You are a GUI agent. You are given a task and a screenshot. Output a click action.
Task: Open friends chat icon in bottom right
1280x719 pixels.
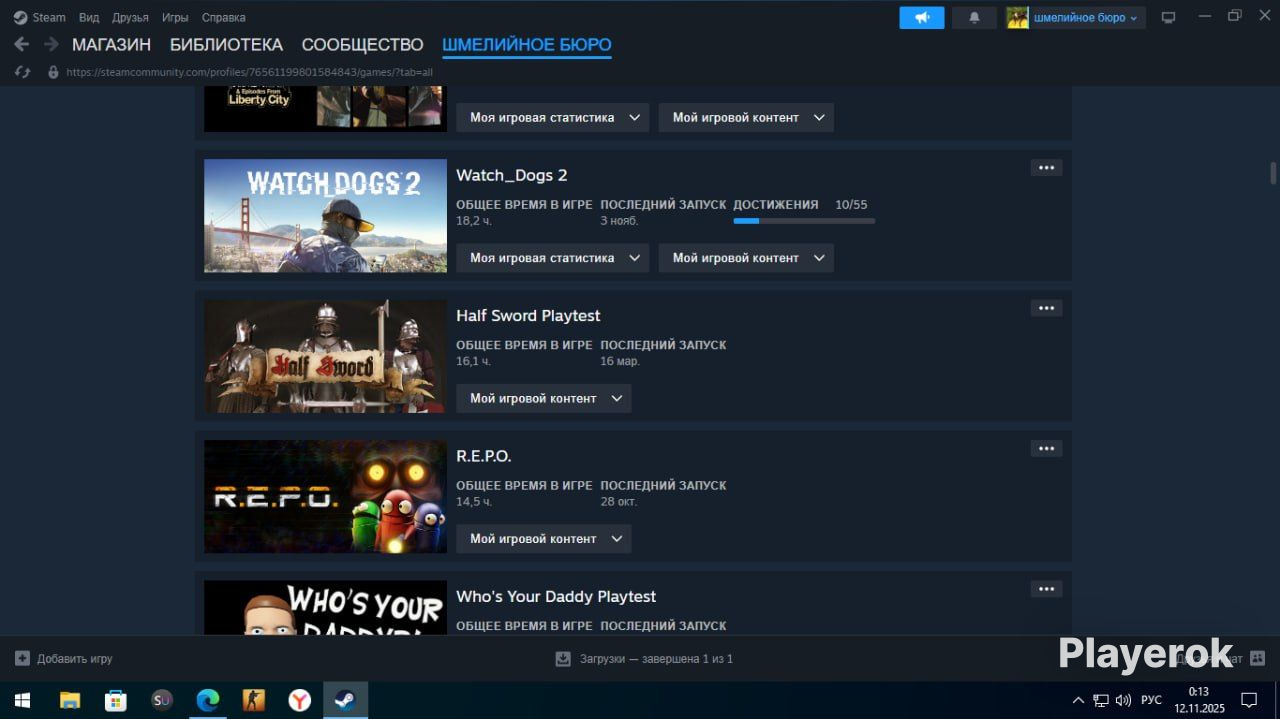click(x=1257, y=658)
